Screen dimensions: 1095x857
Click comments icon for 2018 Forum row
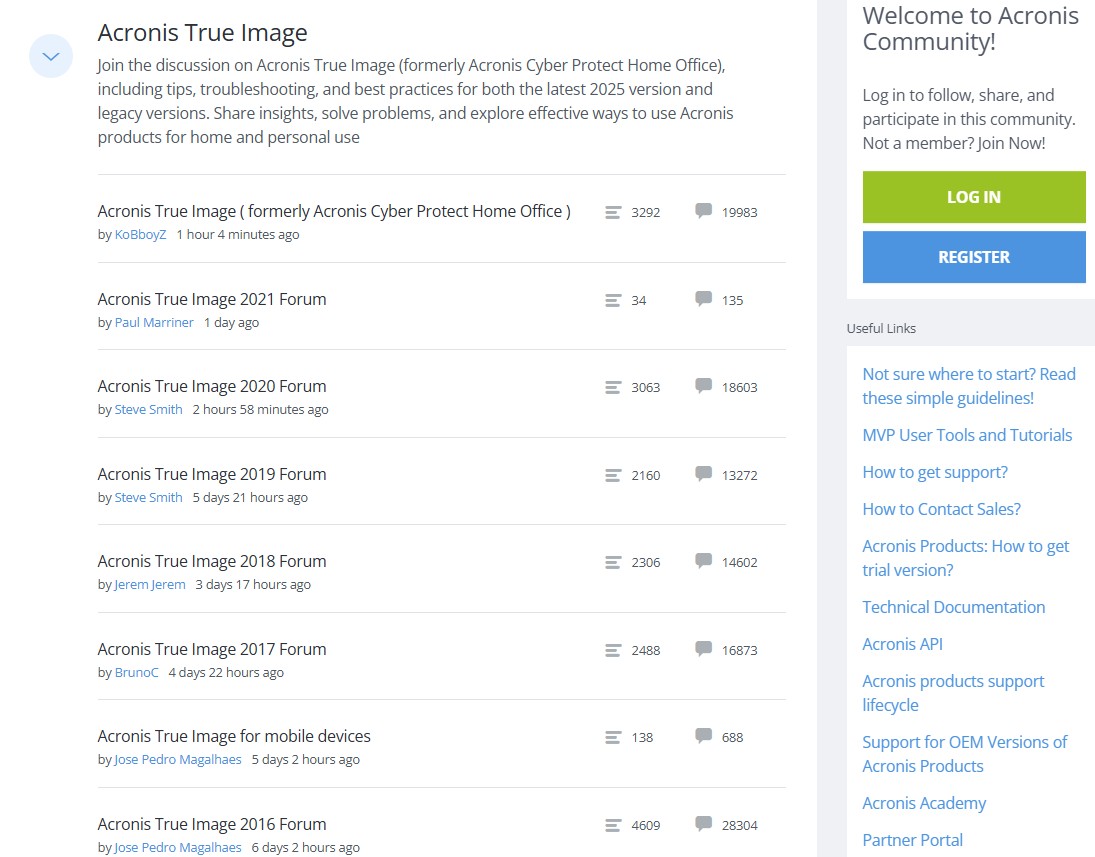[x=703, y=561]
